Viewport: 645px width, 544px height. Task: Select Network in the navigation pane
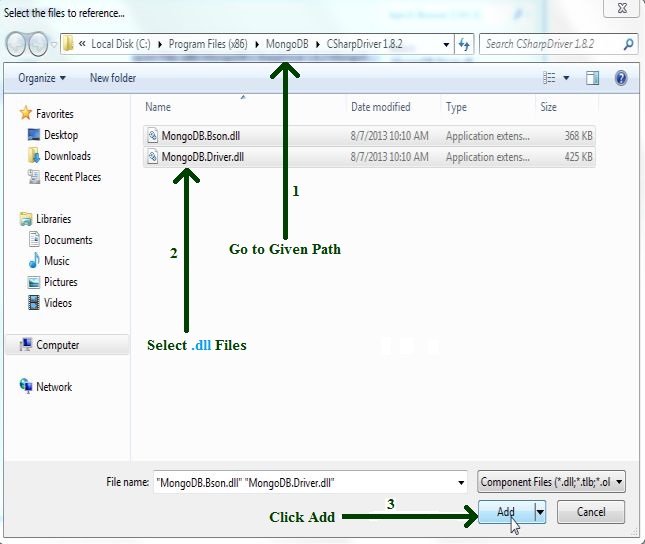tap(54, 387)
